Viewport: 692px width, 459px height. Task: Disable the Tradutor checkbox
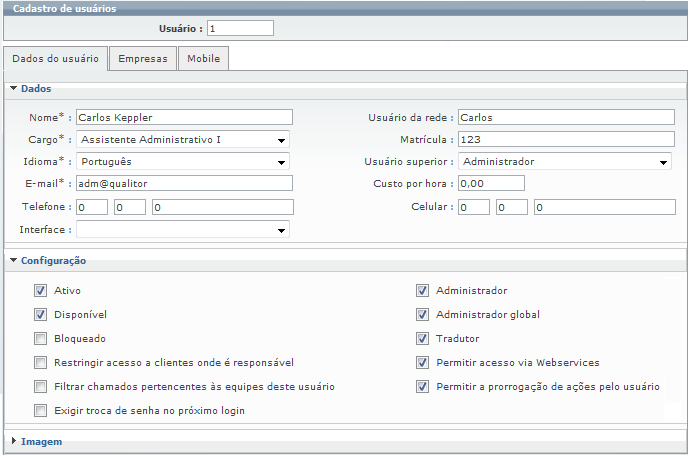coord(423,339)
